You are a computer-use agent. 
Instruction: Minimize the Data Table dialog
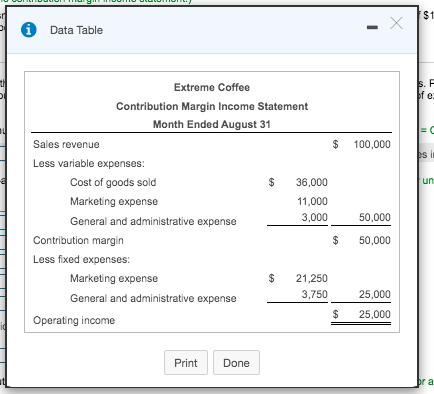click(372, 27)
